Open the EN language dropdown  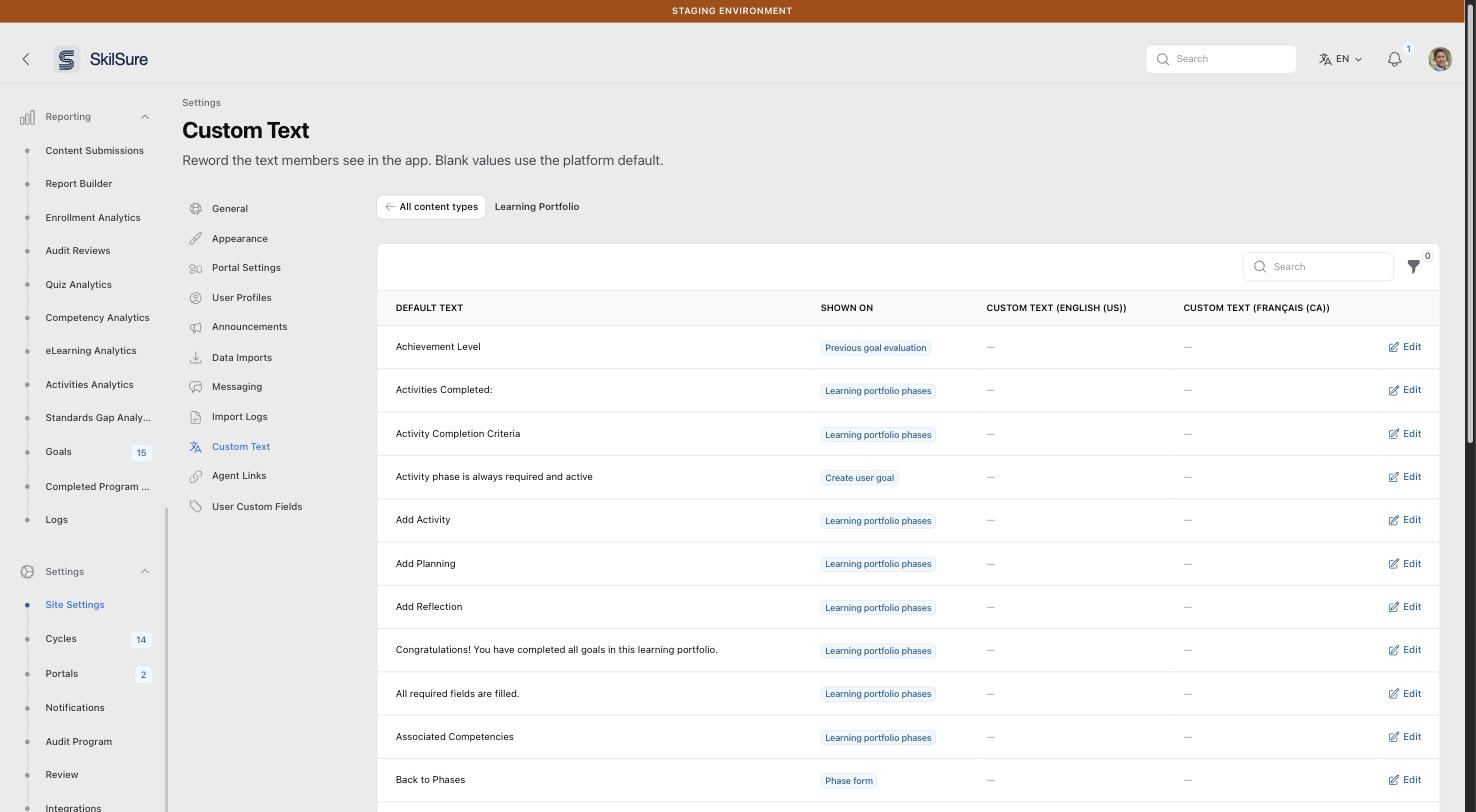point(1340,59)
